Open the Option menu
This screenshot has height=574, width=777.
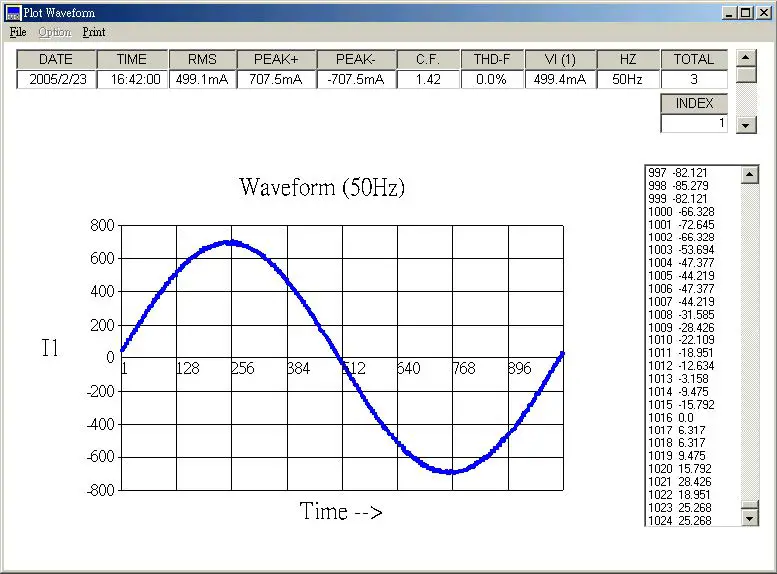(x=55, y=32)
